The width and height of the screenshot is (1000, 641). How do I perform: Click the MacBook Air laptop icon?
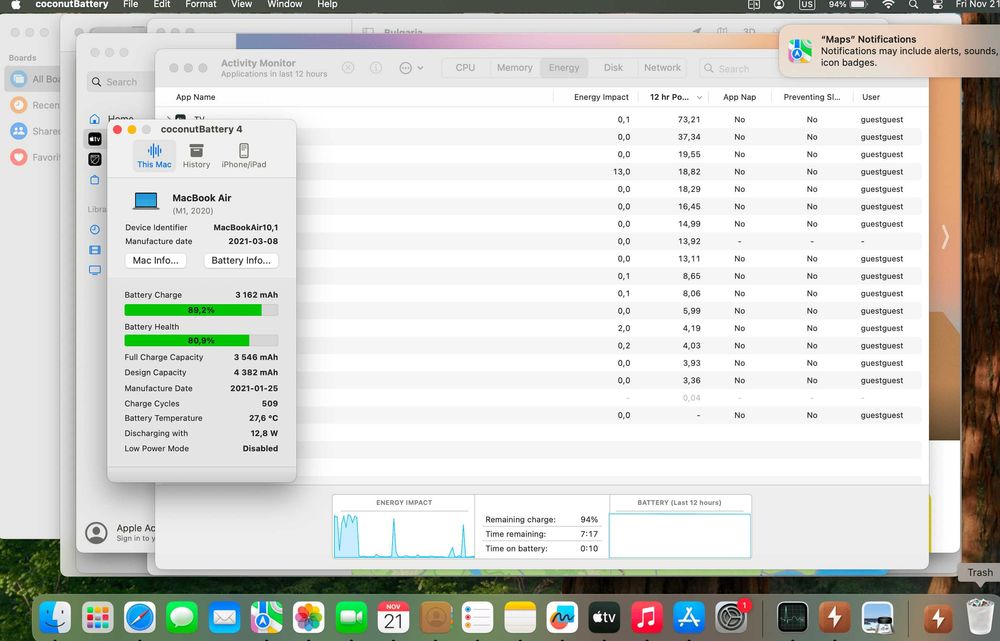(x=146, y=202)
